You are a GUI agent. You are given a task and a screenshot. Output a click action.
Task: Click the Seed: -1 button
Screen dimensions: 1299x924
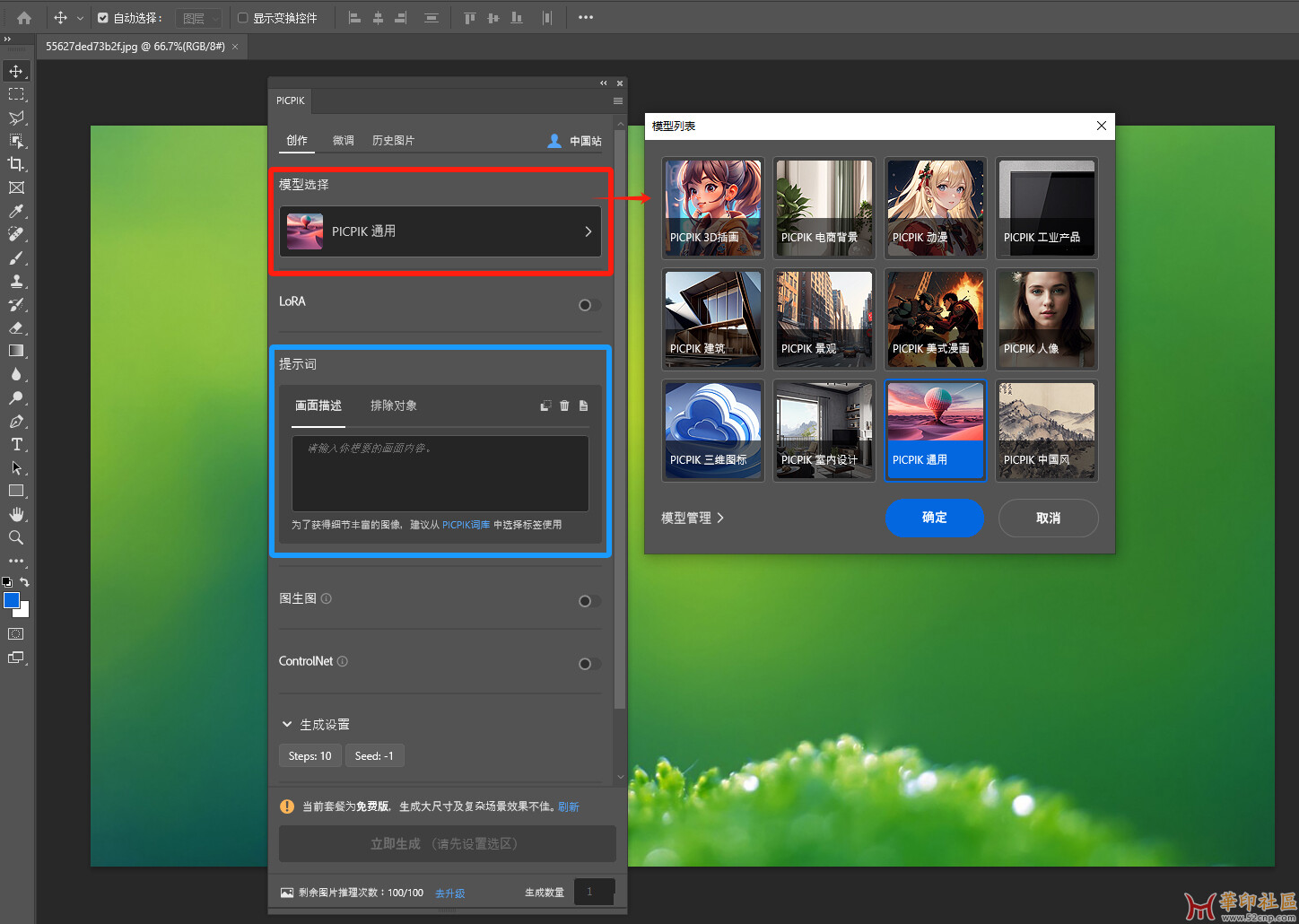tap(374, 755)
